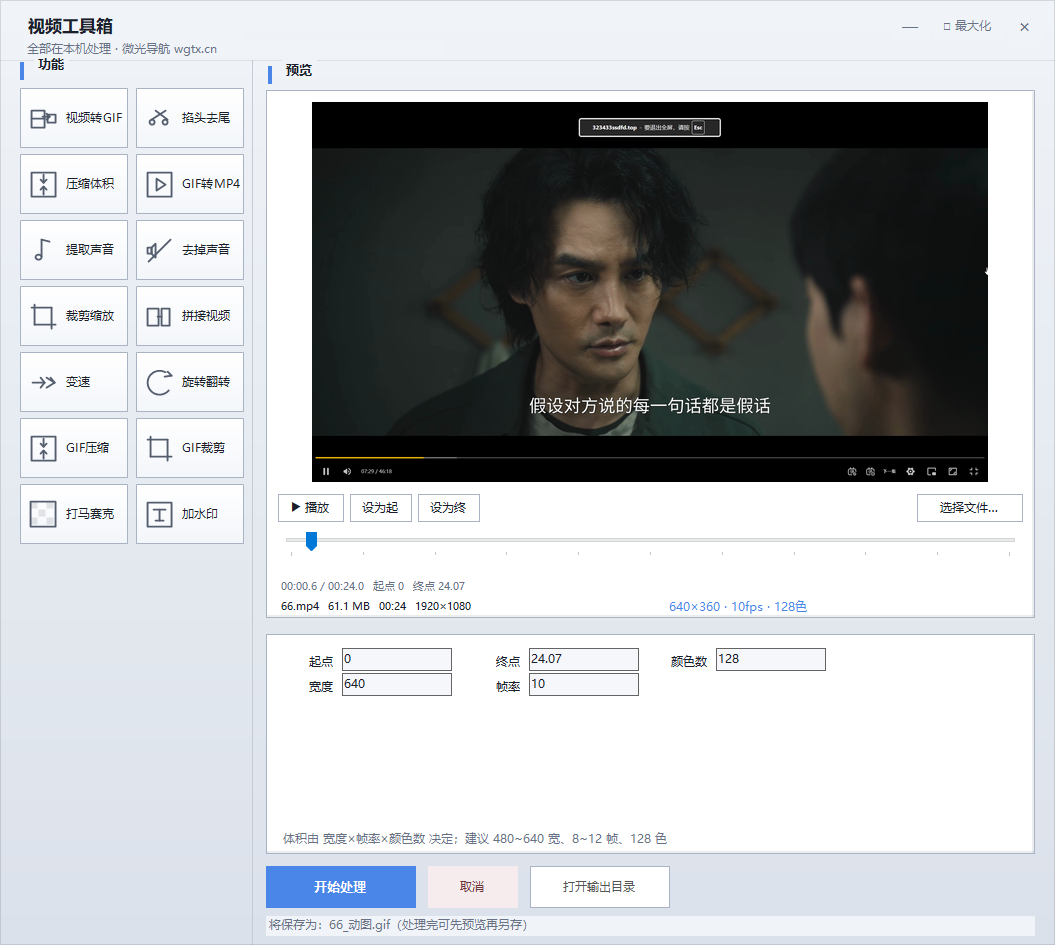Edit the 宽度 width field
The height and width of the screenshot is (945, 1055).
point(397,684)
